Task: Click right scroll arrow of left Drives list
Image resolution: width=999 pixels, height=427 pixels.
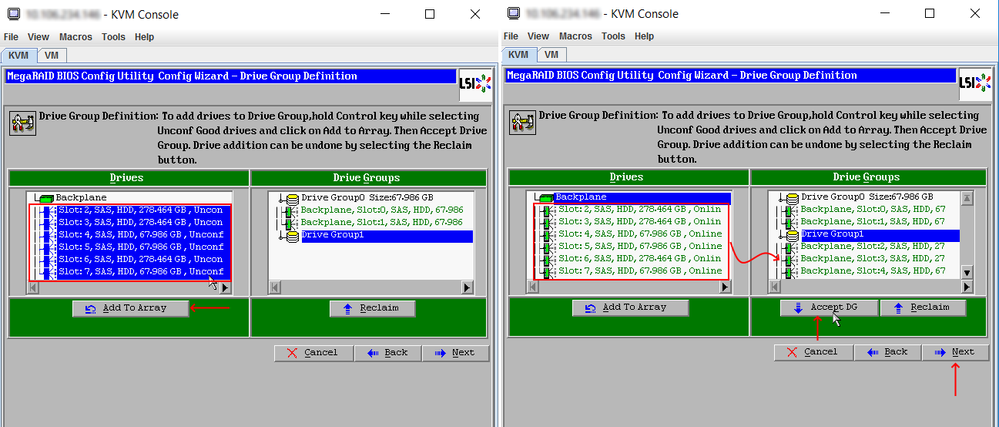Action: tap(225, 288)
